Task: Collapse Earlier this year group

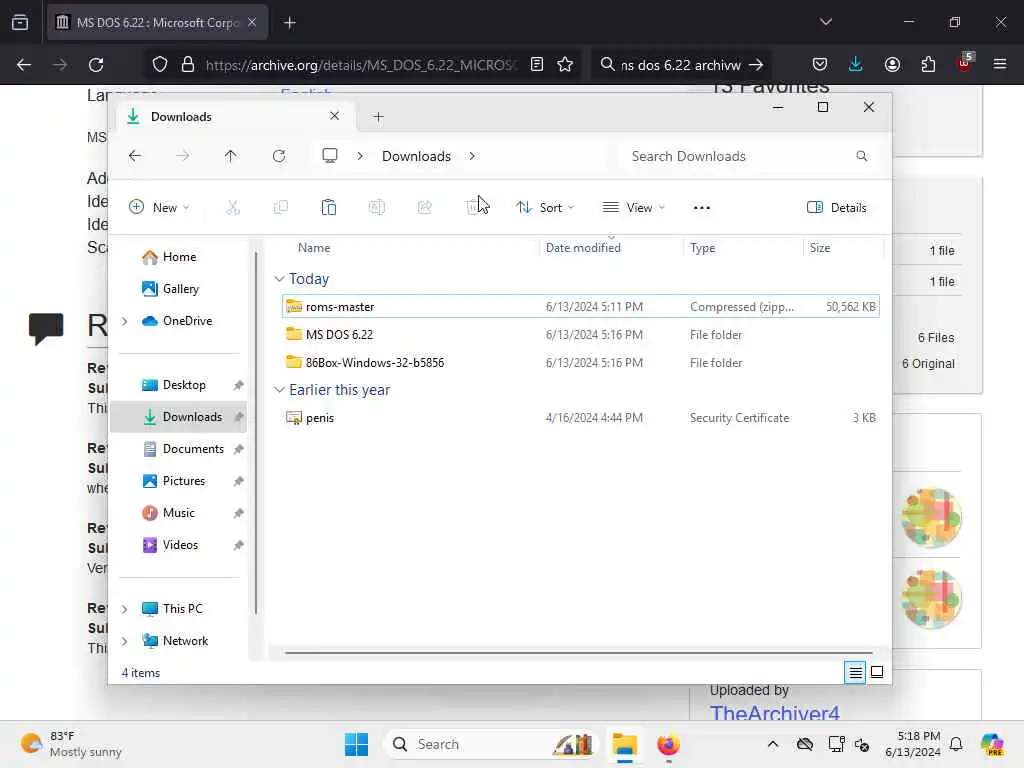Action: (279, 390)
